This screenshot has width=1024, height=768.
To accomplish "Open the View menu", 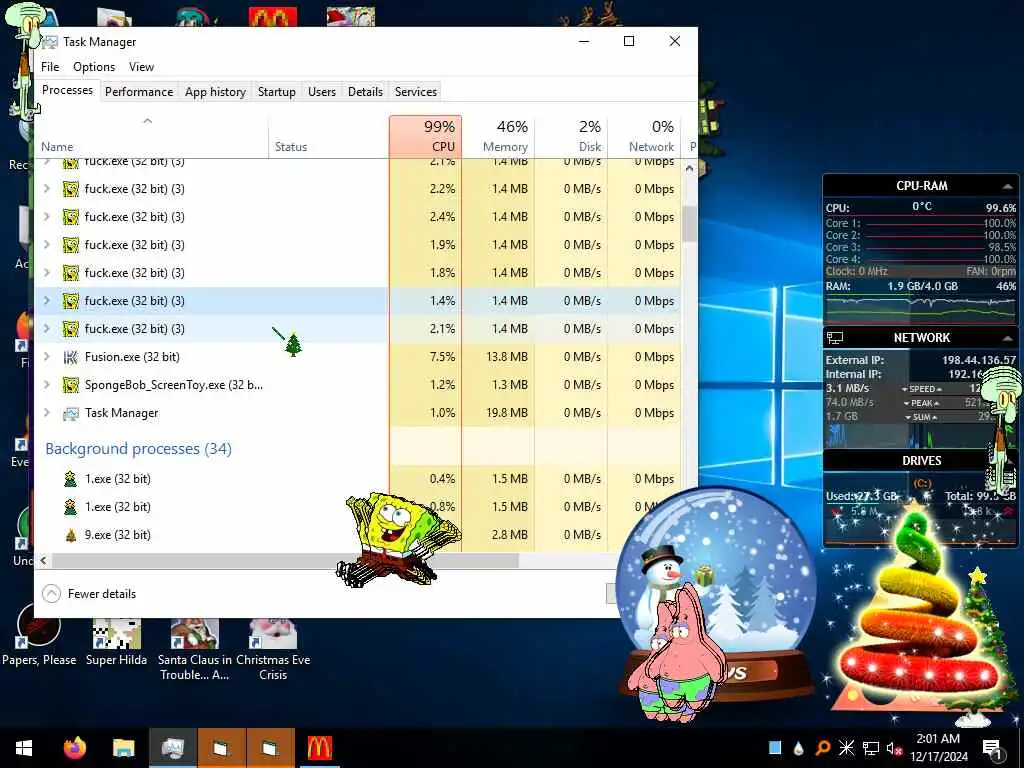I will 141,67.
